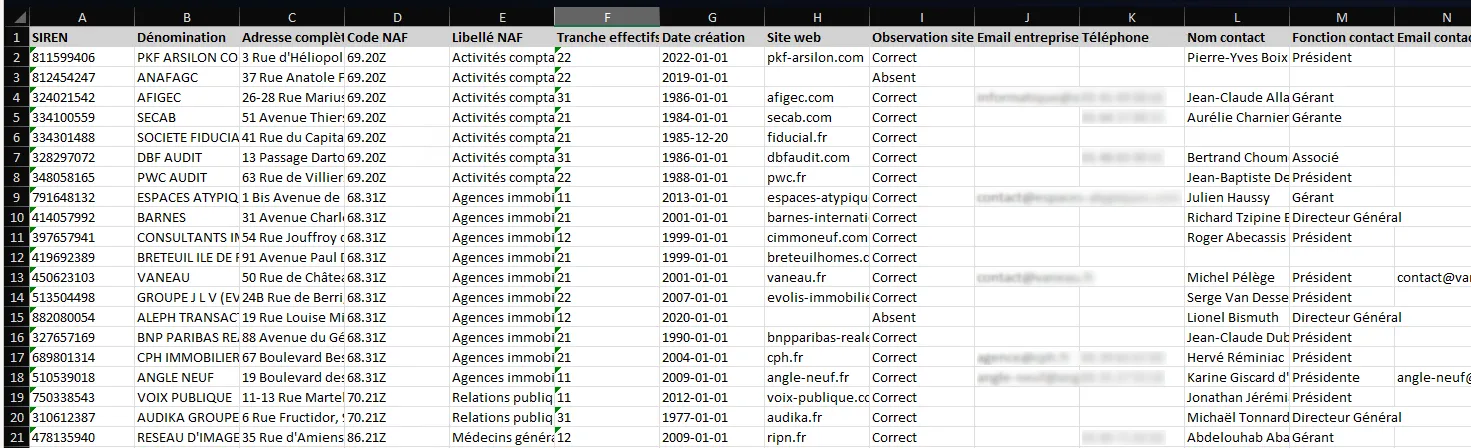The height and width of the screenshot is (448, 1471).
Task: Click the AFIGEC company cell
Action: [x=187, y=97]
